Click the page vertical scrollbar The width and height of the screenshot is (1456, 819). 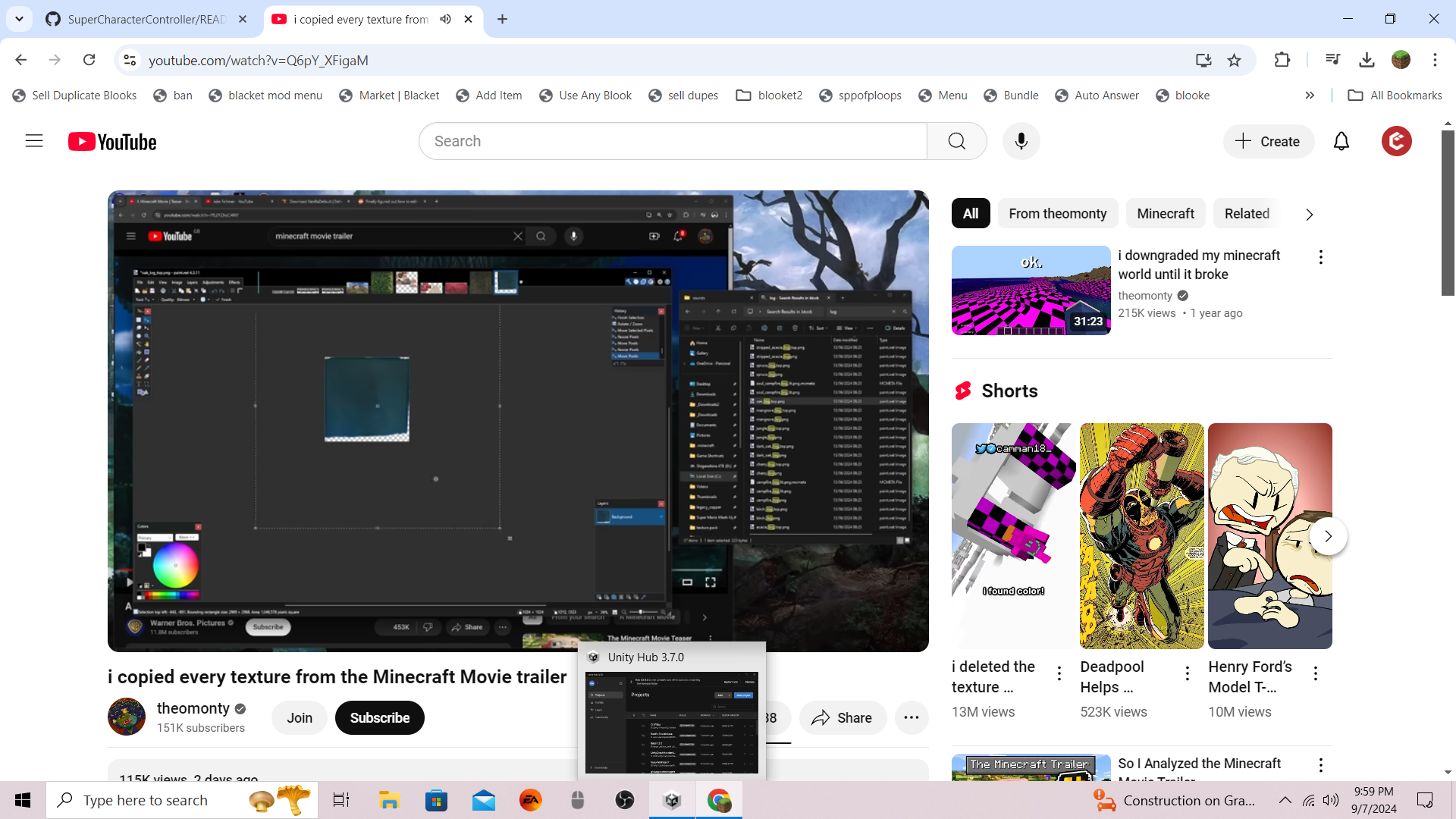[x=1448, y=212]
